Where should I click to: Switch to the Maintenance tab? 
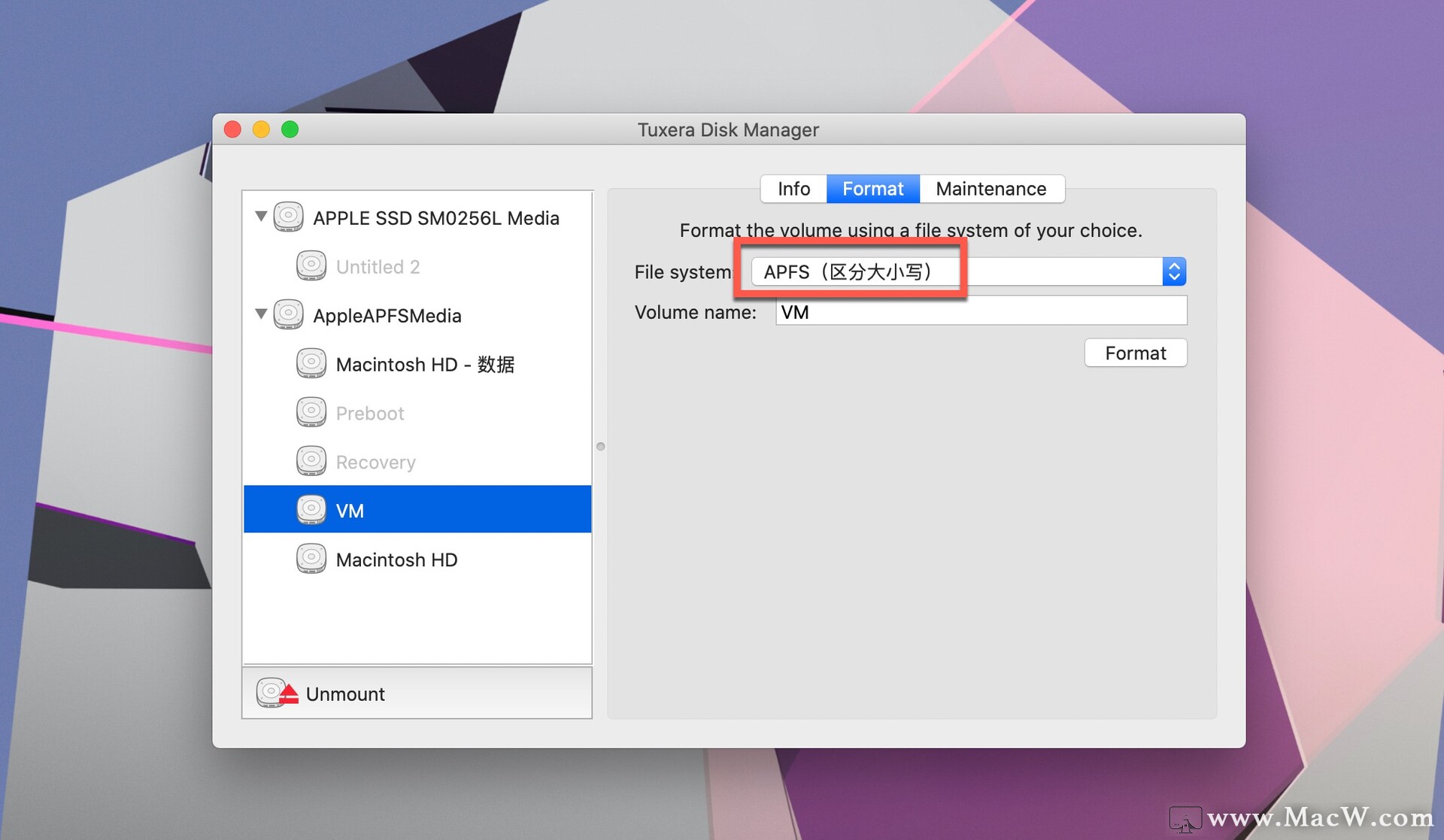pos(990,189)
